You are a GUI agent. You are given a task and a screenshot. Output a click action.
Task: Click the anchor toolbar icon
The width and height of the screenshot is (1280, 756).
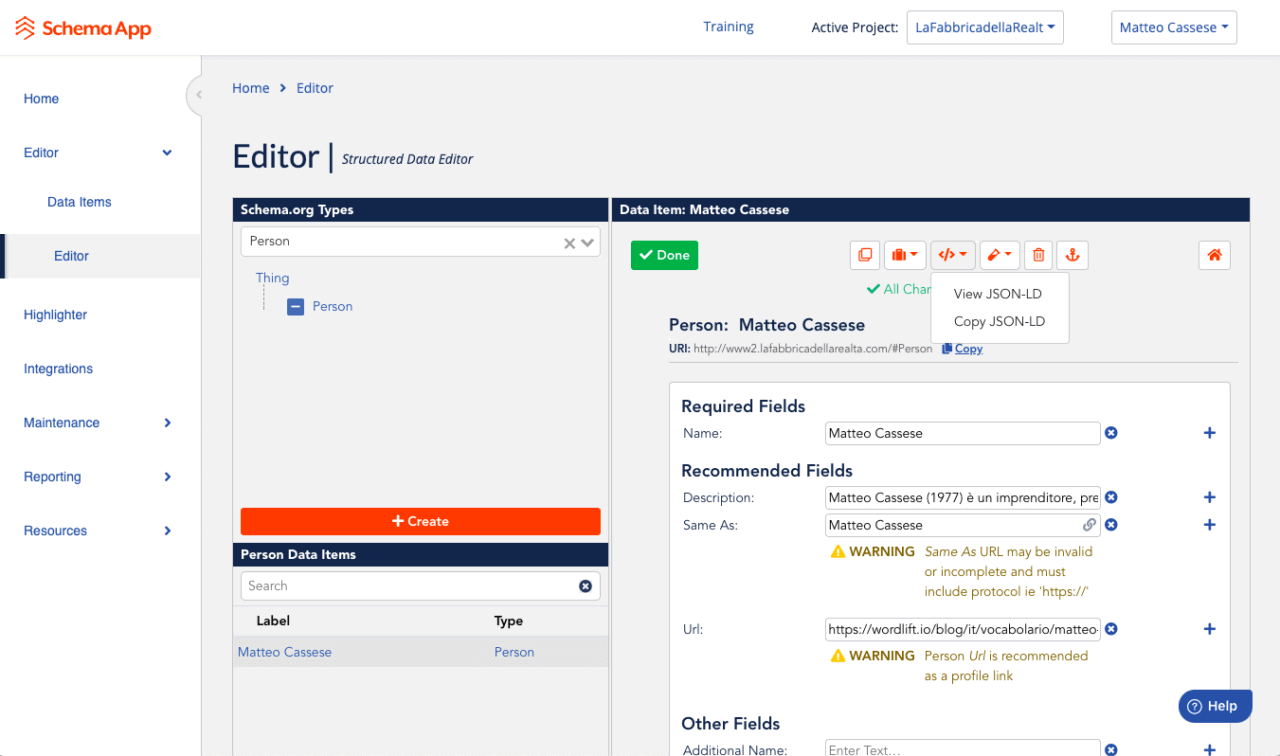pos(1072,255)
